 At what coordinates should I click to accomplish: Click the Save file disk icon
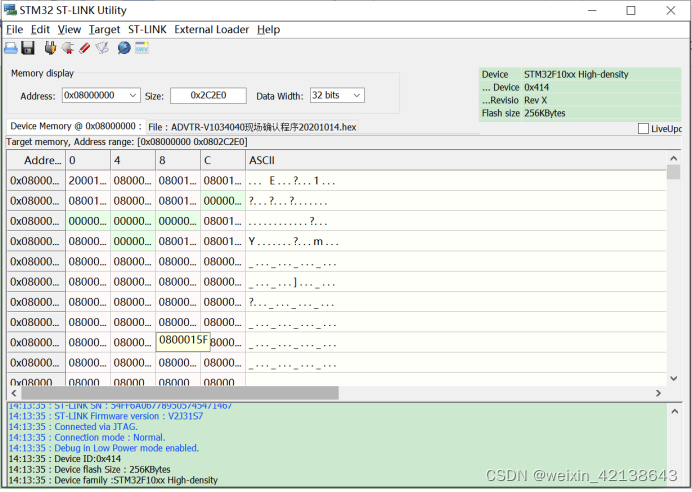point(28,48)
